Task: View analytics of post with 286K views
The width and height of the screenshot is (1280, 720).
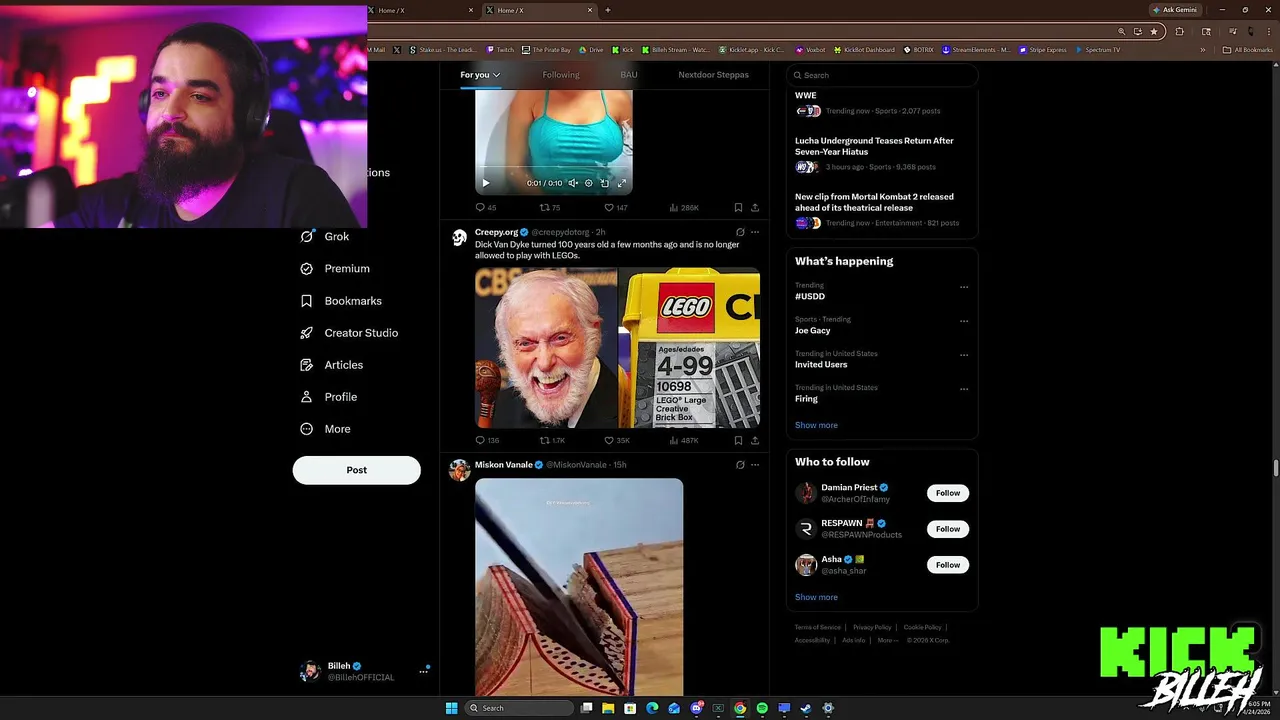Action: (684, 208)
